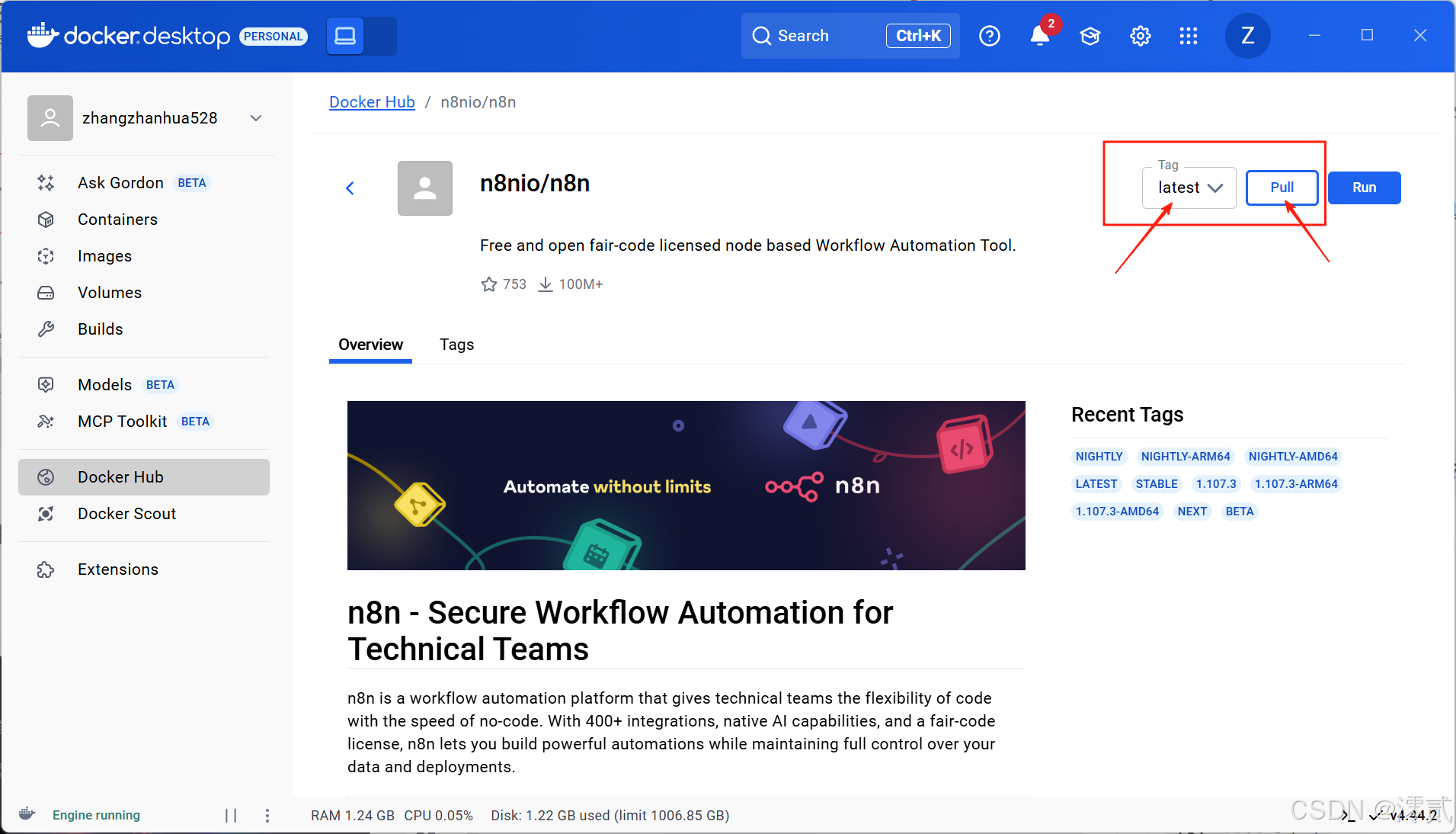Image resolution: width=1456 pixels, height=834 pixels.
Task: Select Images in the sidebar
Action: pos(144,256)
